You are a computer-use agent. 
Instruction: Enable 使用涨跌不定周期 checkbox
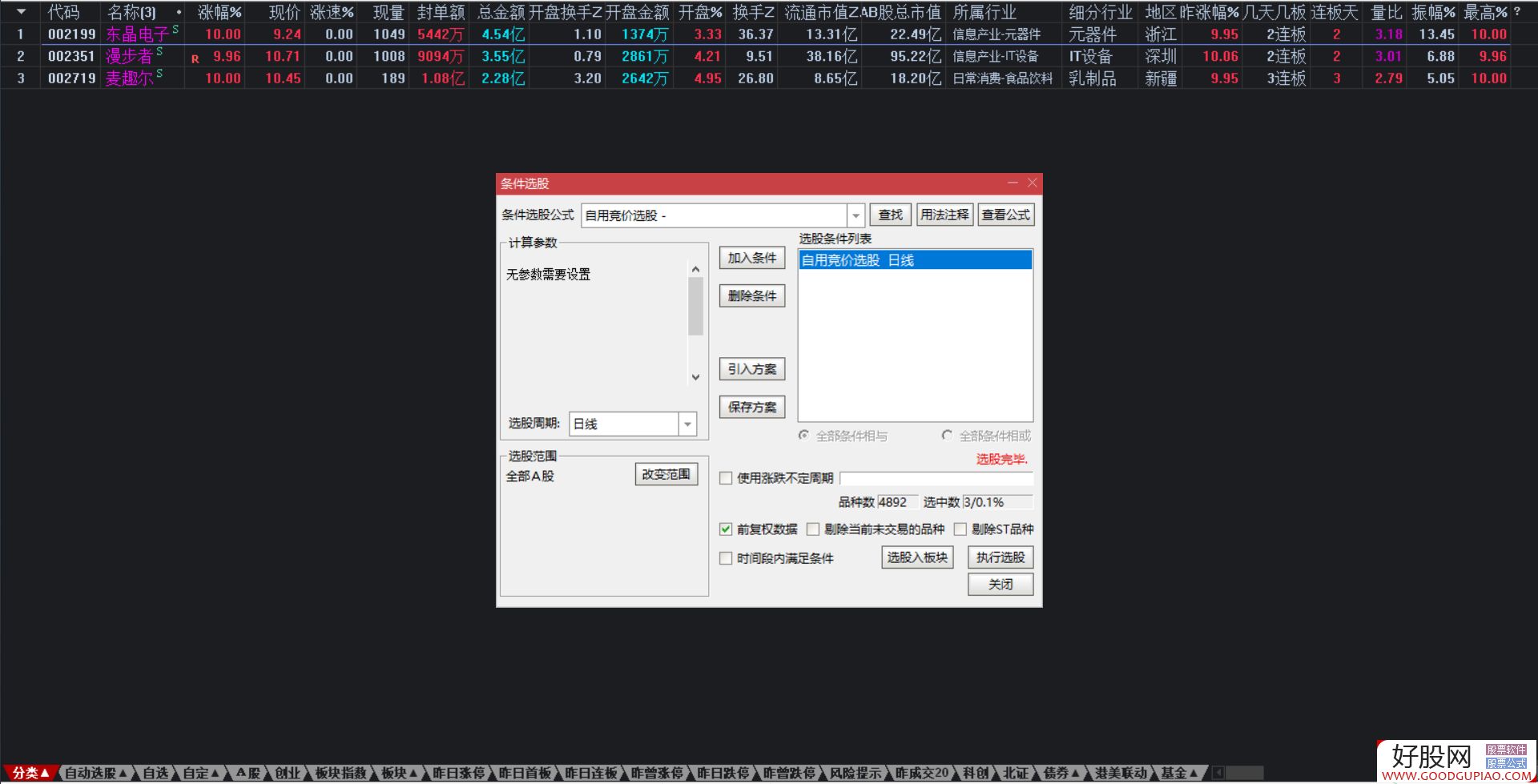(726, 478)
